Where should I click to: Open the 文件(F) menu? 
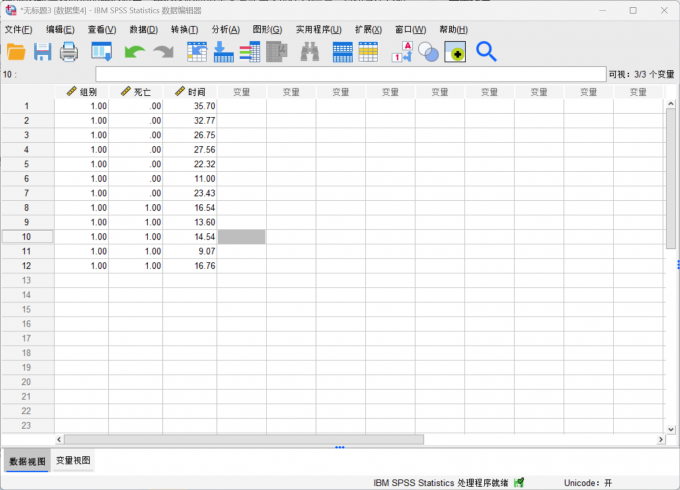click(x=18, y=29)
